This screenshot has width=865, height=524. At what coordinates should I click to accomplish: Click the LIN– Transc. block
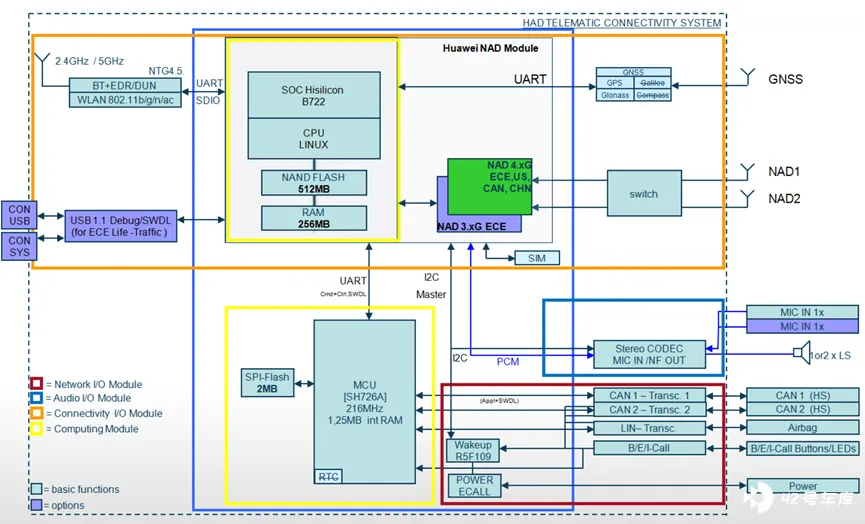pos(649,428)
